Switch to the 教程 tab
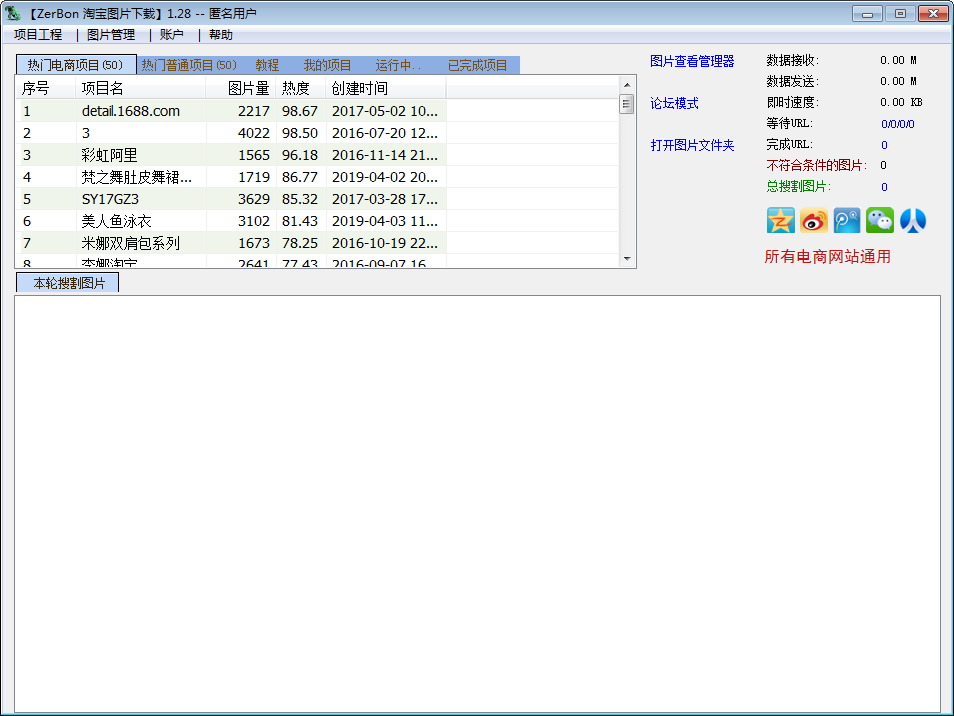The width and height of the screenshot is (954, 716). pos(267,65)
